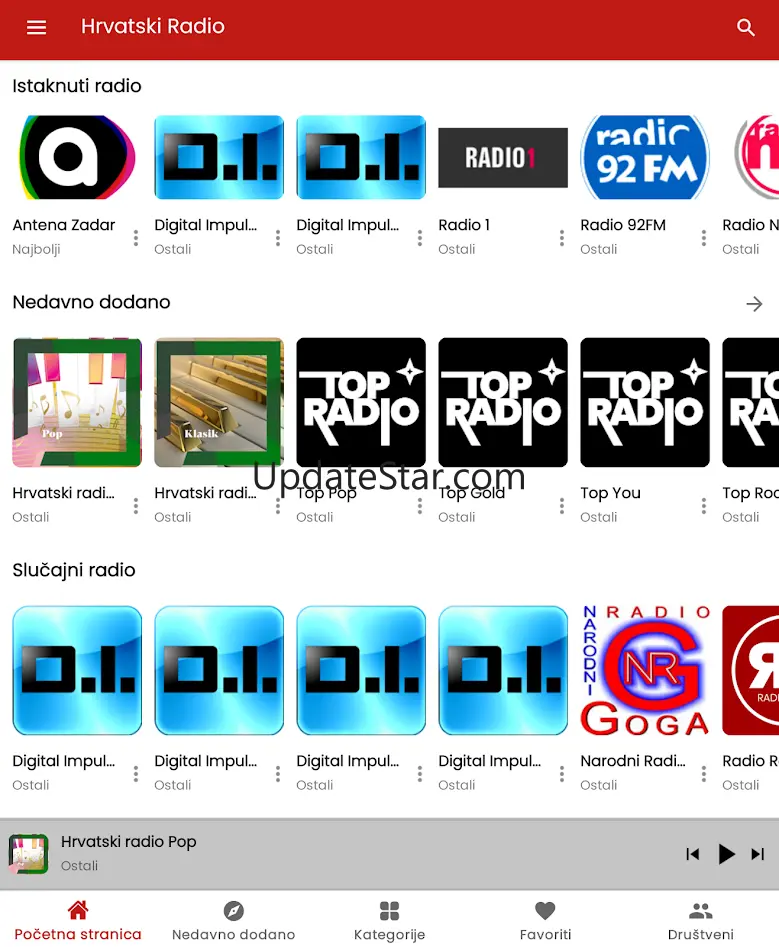Open options for Hrvatski radio Klasik
This screenshot has height=947, width=779.
[x=278, y=506]
